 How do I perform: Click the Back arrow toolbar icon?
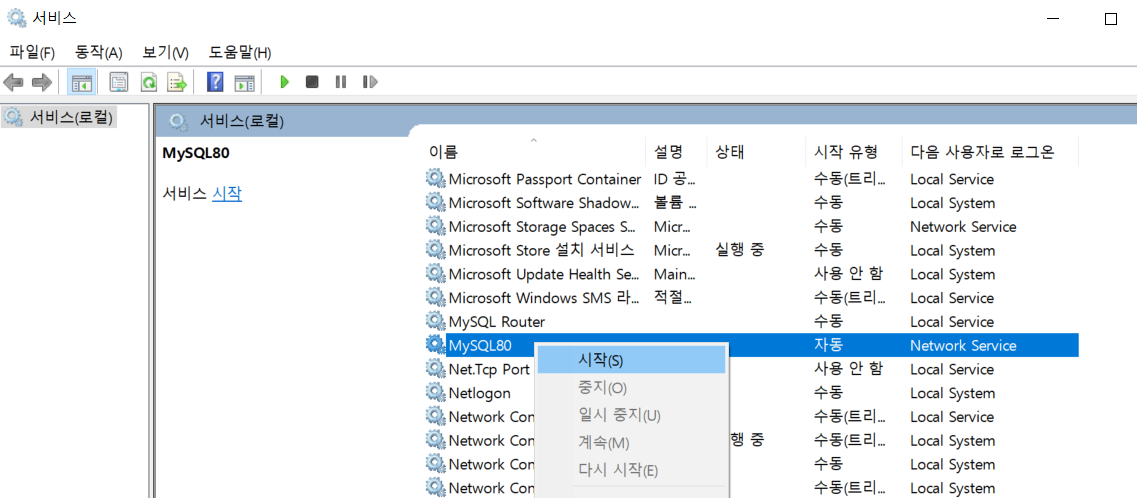click(14, 82)
